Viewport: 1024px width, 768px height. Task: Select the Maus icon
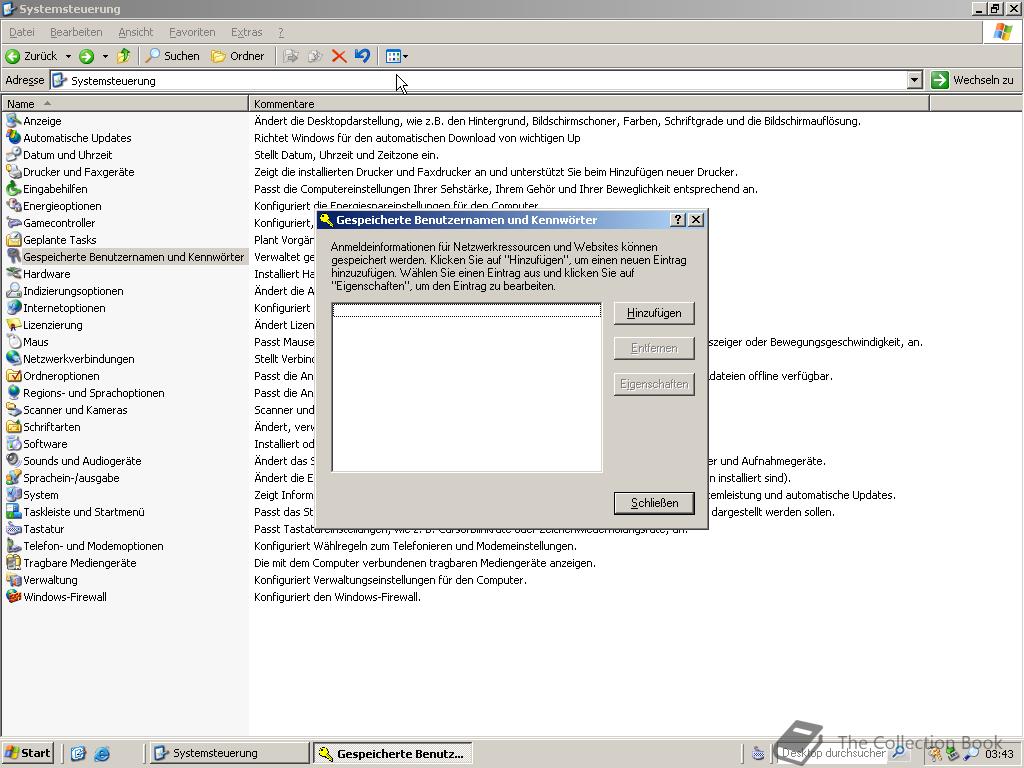click(x=14, y=341)
